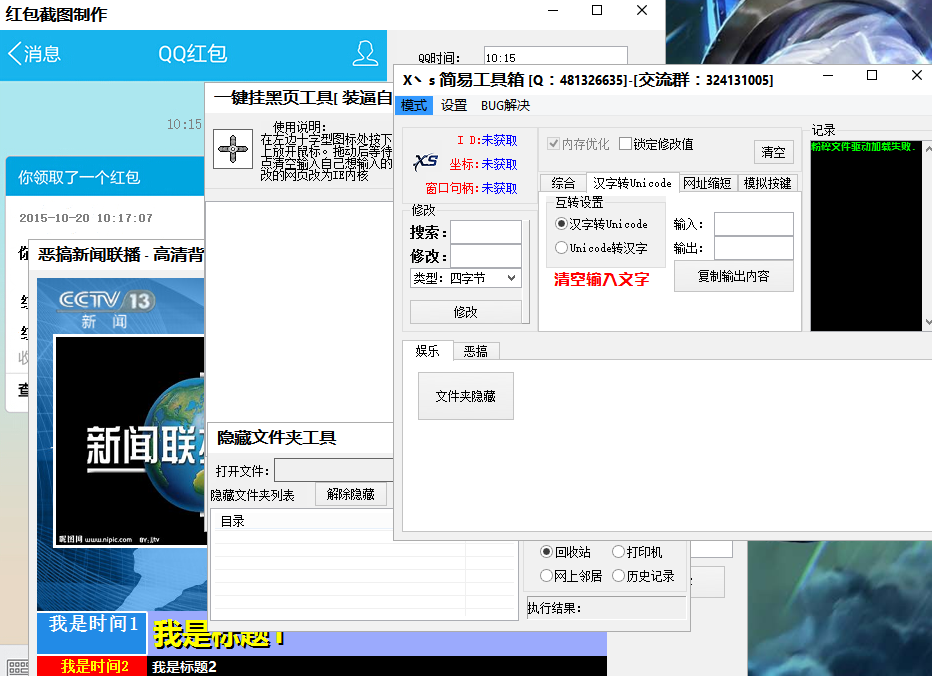The height and width of the screenshot is (676, 932).
Task: Switch to the 综合 tab
Action: pyautogui.click(x=563, y=183)
